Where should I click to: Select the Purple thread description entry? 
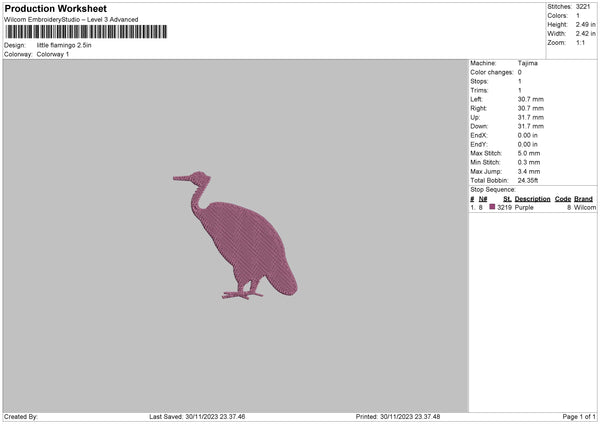[525, 207]
